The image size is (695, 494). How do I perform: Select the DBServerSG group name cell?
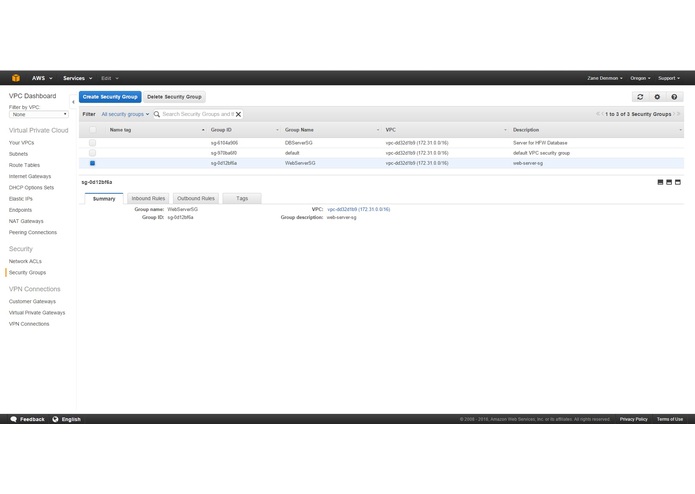pyautogui.click(x=298, y=143)
